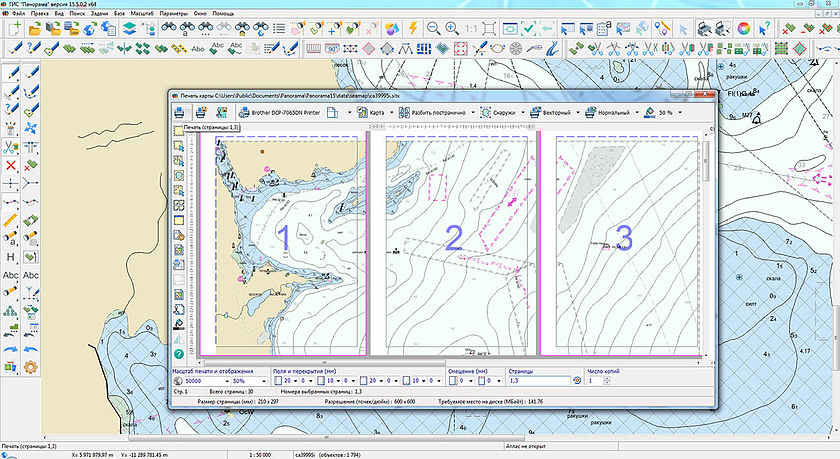
Task: Click the red X delete tool in left panel
Action: point(10,165)
